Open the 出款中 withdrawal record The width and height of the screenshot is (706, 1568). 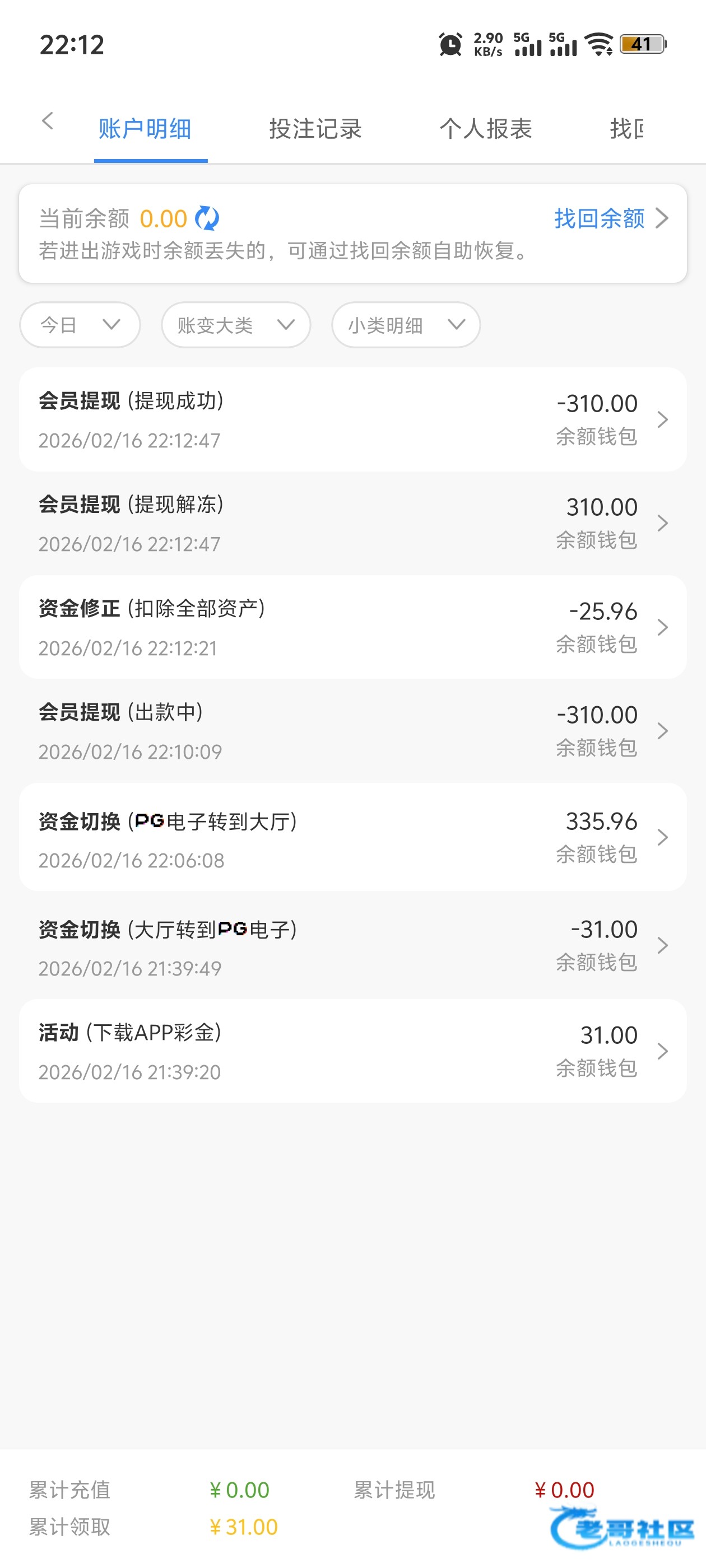[x=352, y=731]
